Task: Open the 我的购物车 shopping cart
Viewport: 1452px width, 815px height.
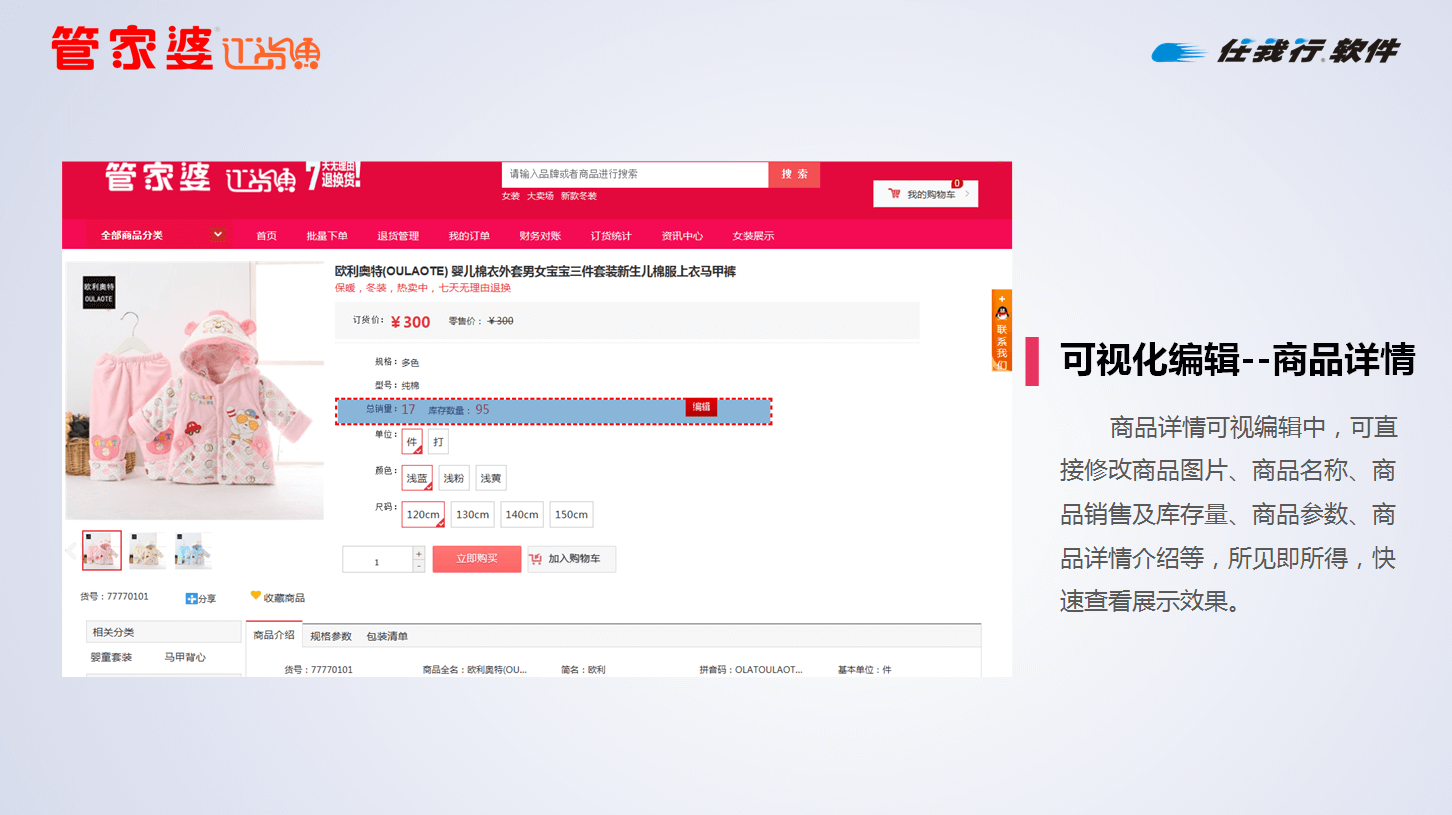Action: [x=925, y=194]
